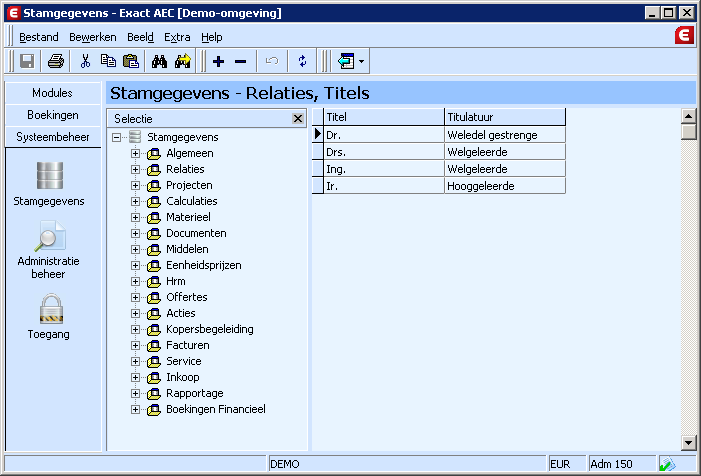Image resolution: width=701 pixels, height=476 pixels.
Task: Click the Titel column header
Action: pos(384,117)
